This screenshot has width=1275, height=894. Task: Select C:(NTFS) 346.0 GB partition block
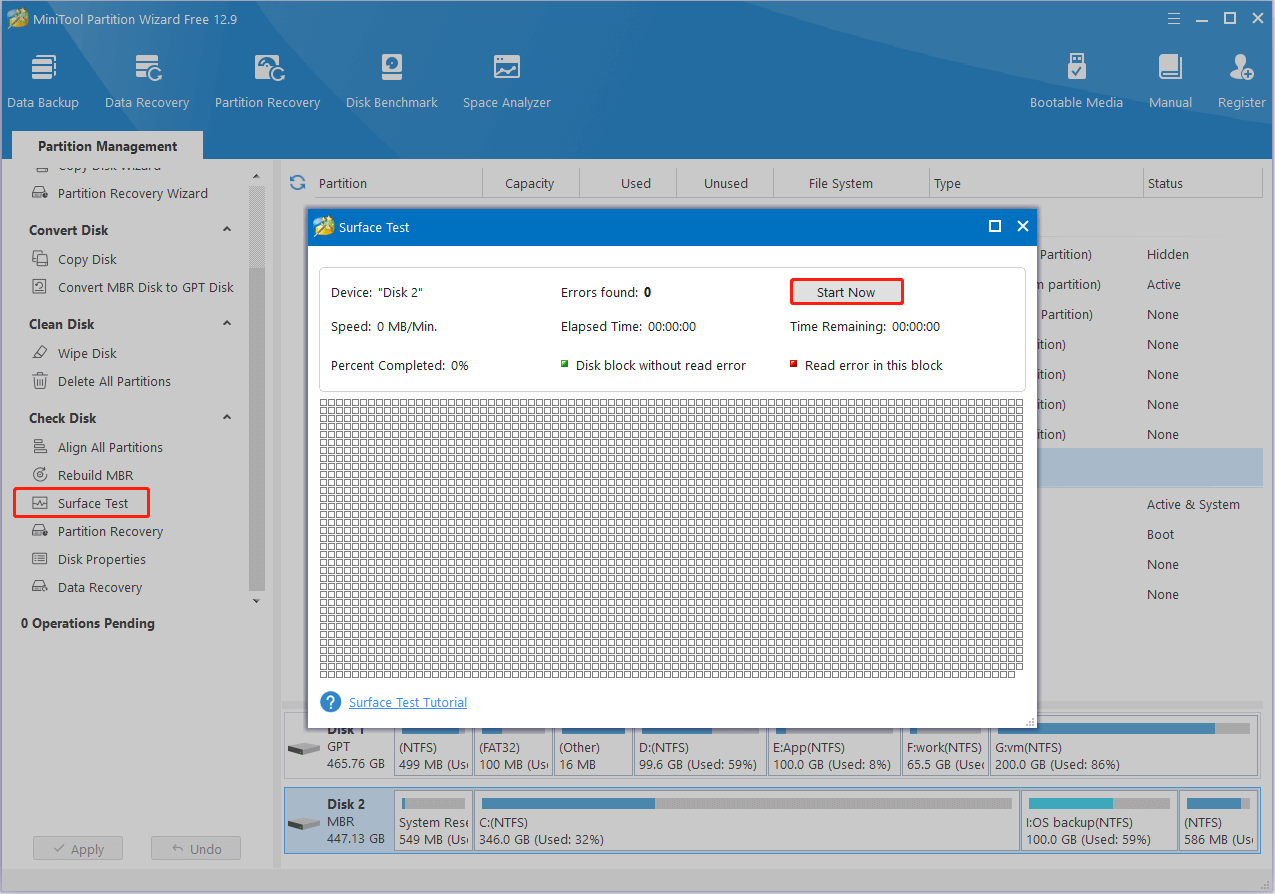pos(747,821)
